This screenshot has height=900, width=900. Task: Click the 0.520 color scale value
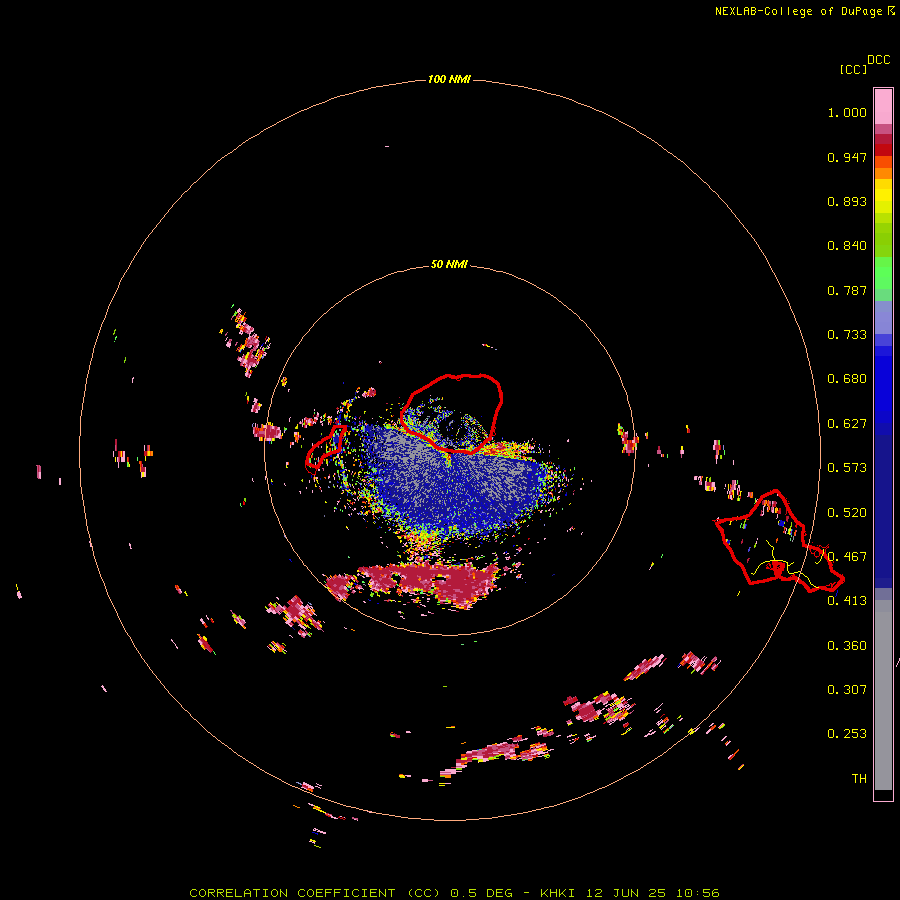coord(847,513)
